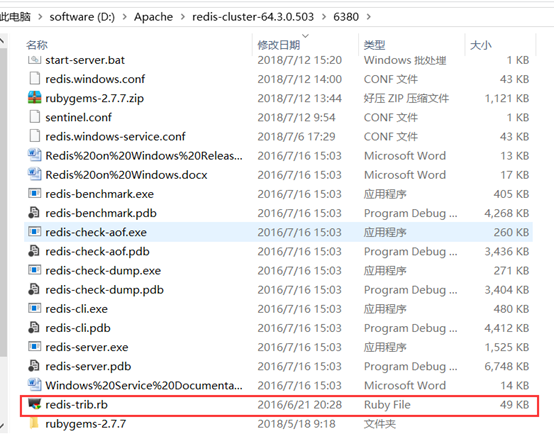
Task: Click the left pane scrollbar thumb
Action: [x=3, y=201]
